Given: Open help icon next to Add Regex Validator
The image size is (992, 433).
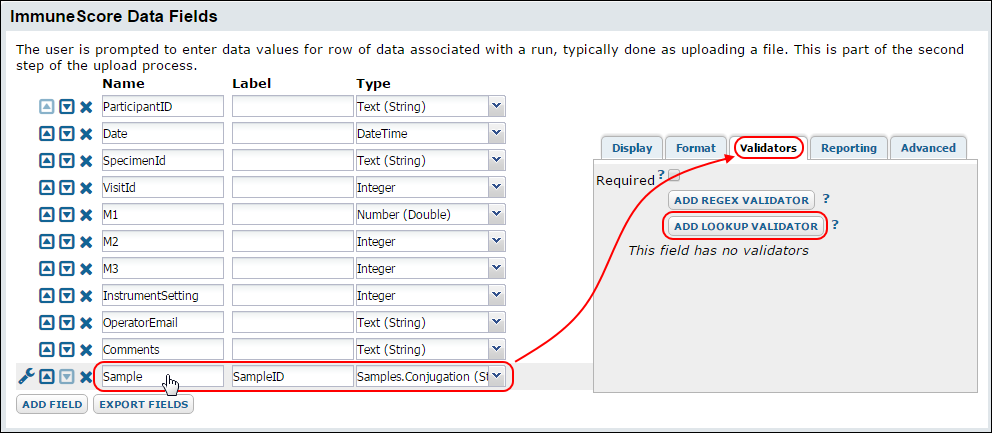Looking at the screenshot, I should 826,199.
